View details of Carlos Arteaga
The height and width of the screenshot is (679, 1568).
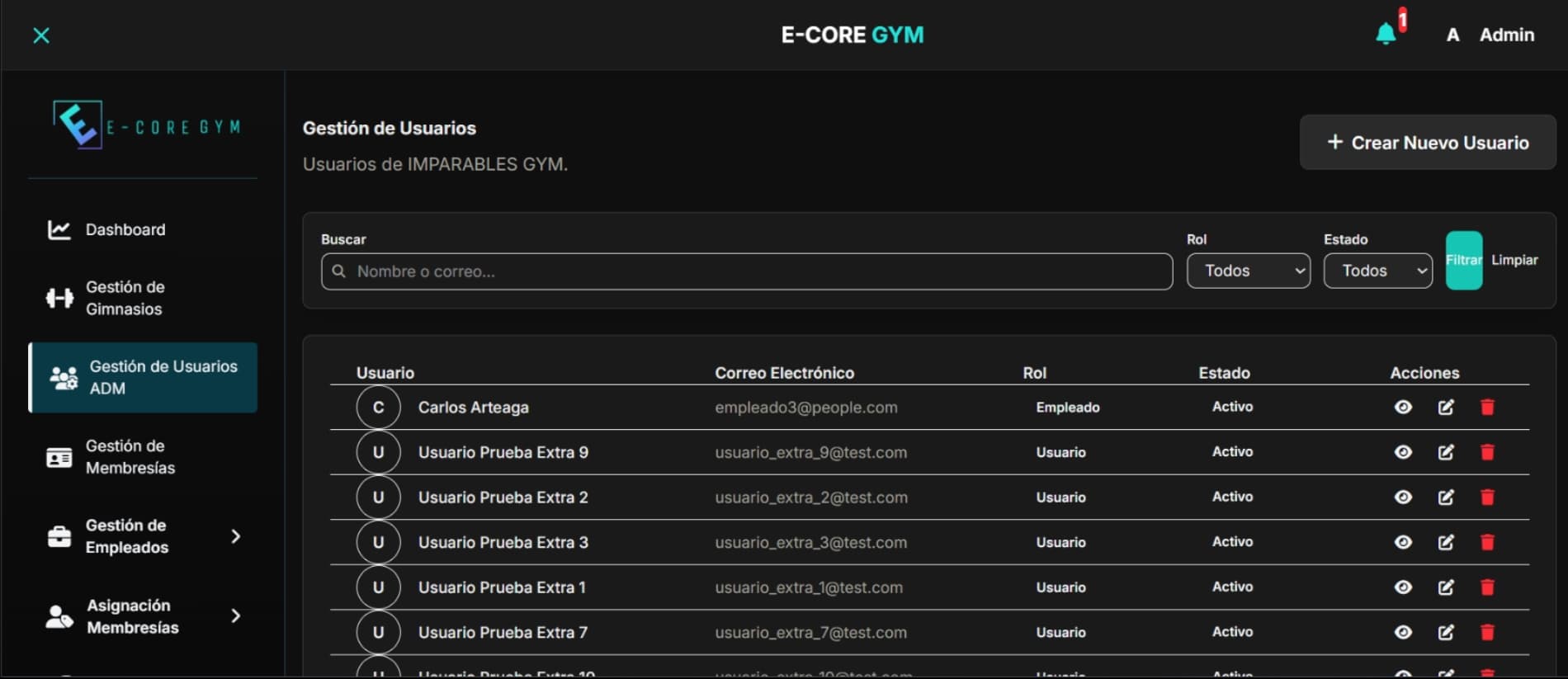tap(1403, 407)
